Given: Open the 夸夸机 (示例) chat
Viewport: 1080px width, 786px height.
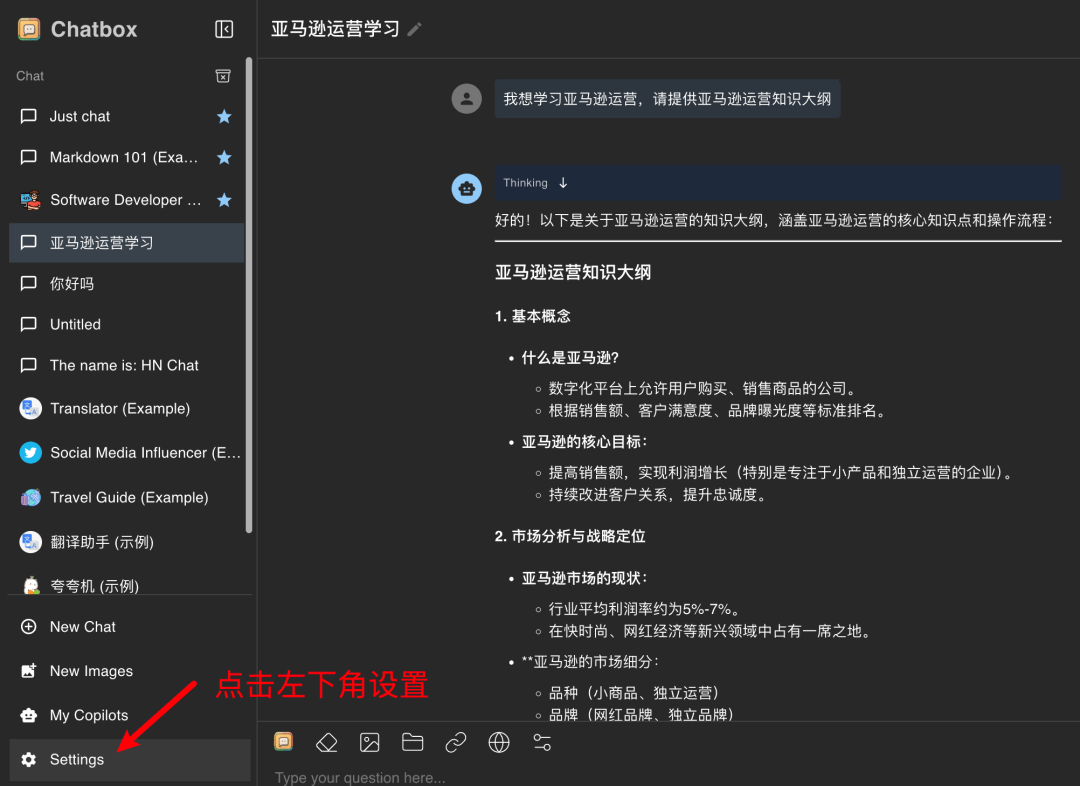Looking at the screenshot, I should [127, 585].
